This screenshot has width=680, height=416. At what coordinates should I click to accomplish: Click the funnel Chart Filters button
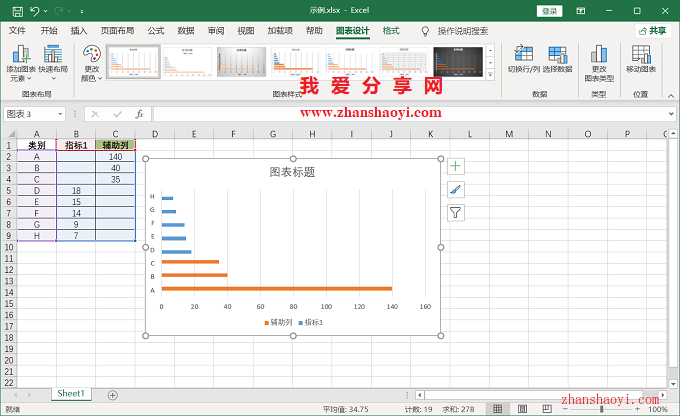click(455, 213)
